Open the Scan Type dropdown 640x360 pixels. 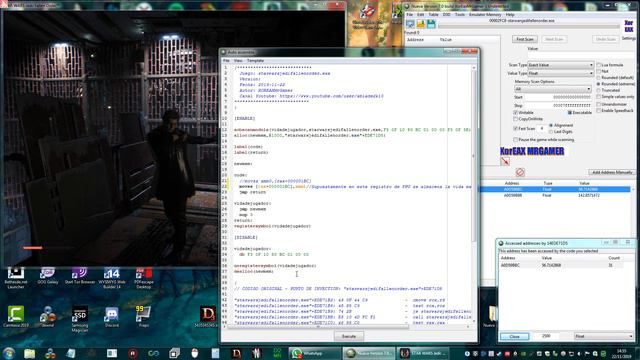560,65
